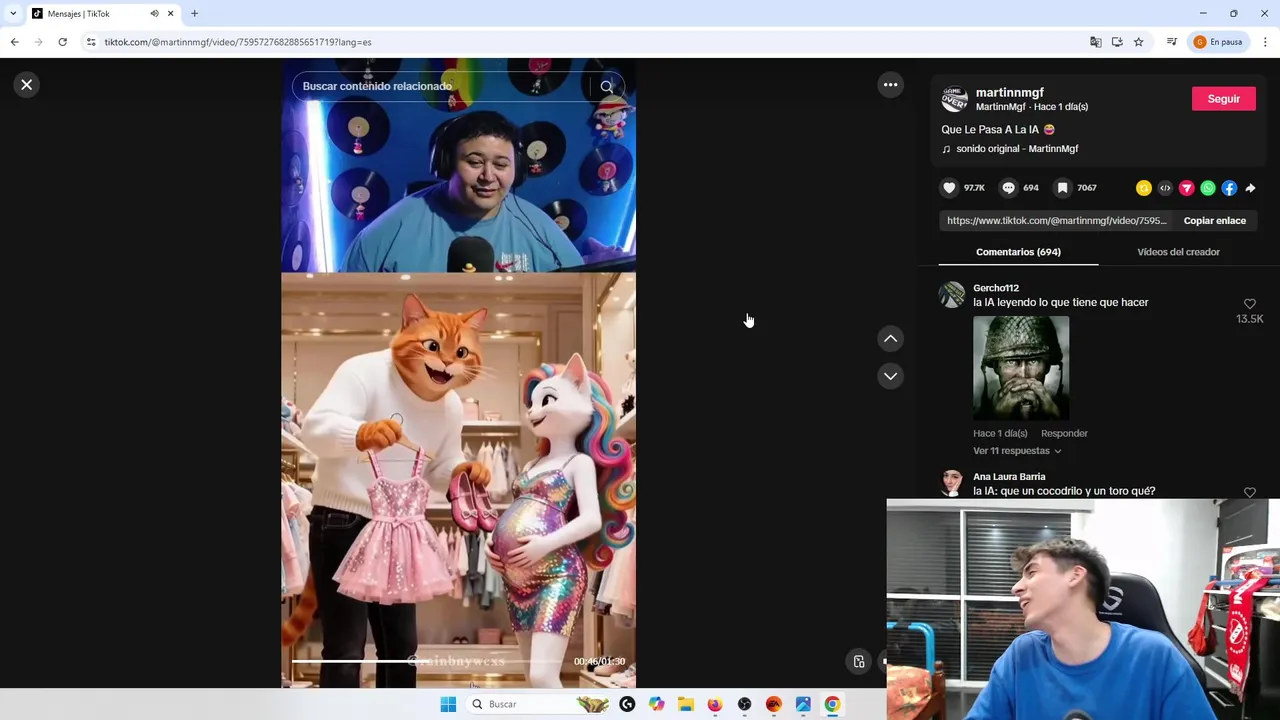Click Copiar enlace button
This screenshot has height=720, width=1280.
(1214, 221)
